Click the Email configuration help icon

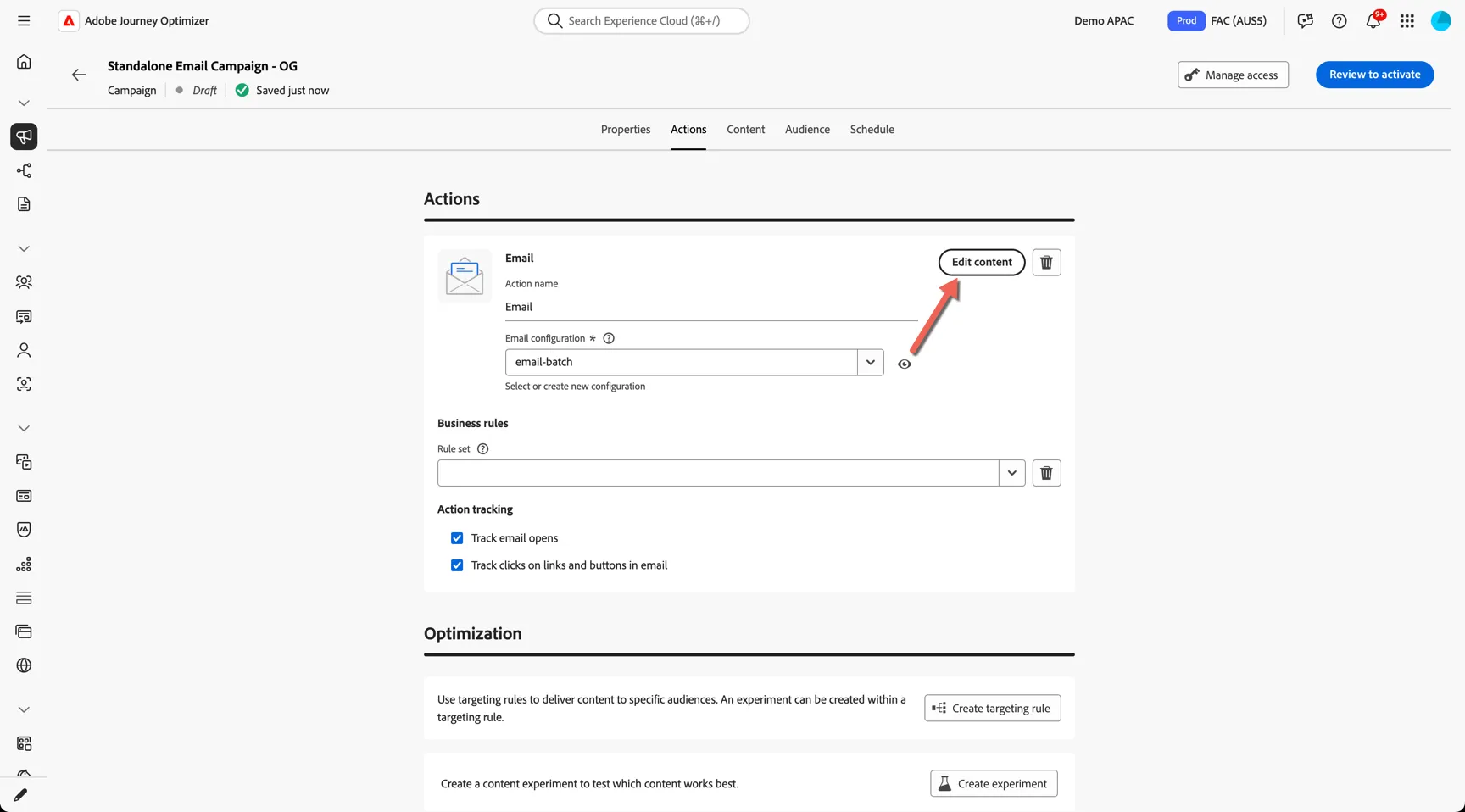coord(608,338)
